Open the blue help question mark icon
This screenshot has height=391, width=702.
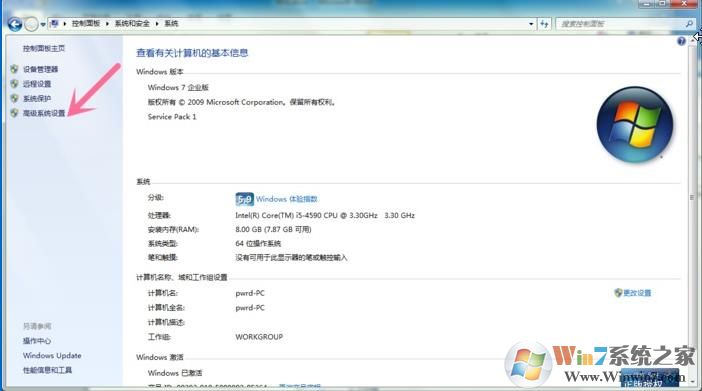(681, 41)
